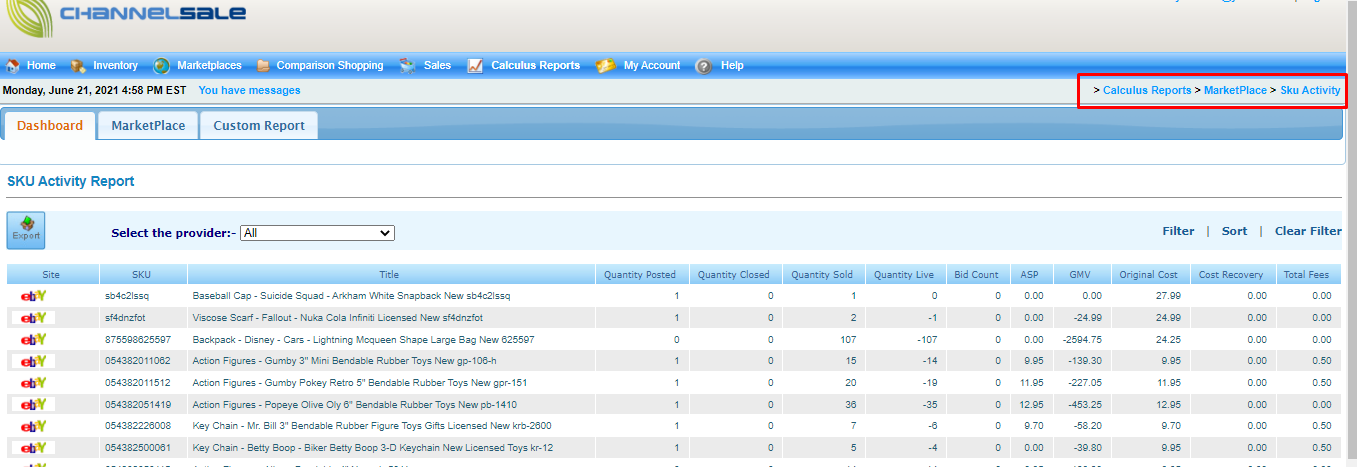Screen dimensions: 1357x467
Task: Click the Sales cart icon
Action: [x=408, y=66]
